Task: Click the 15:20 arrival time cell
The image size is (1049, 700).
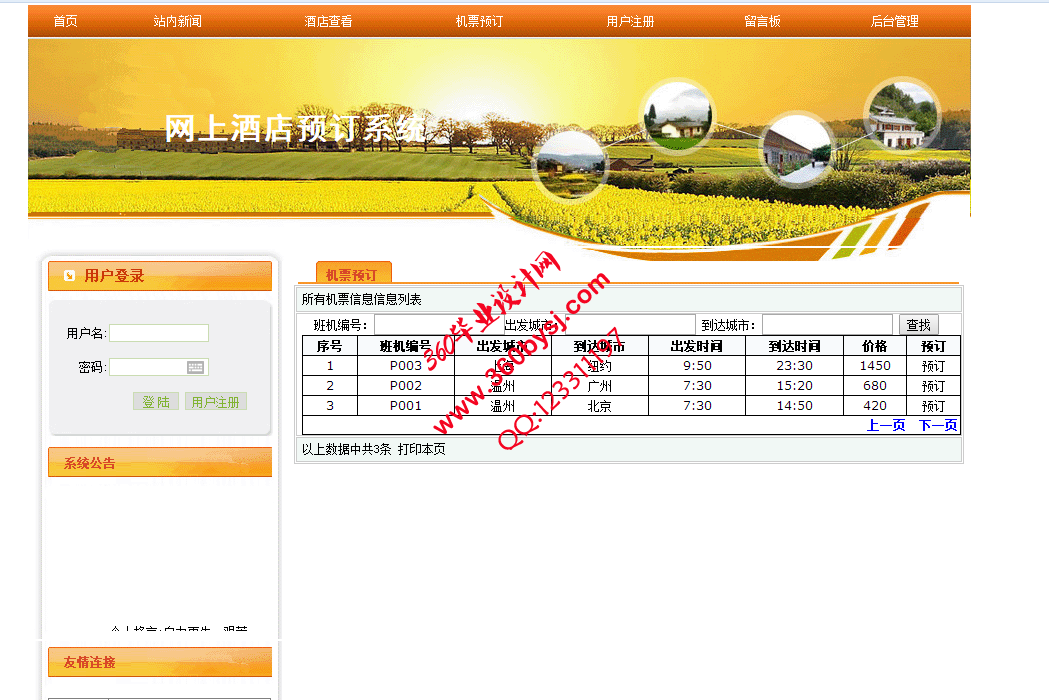Action: click(x=794, y=386)
